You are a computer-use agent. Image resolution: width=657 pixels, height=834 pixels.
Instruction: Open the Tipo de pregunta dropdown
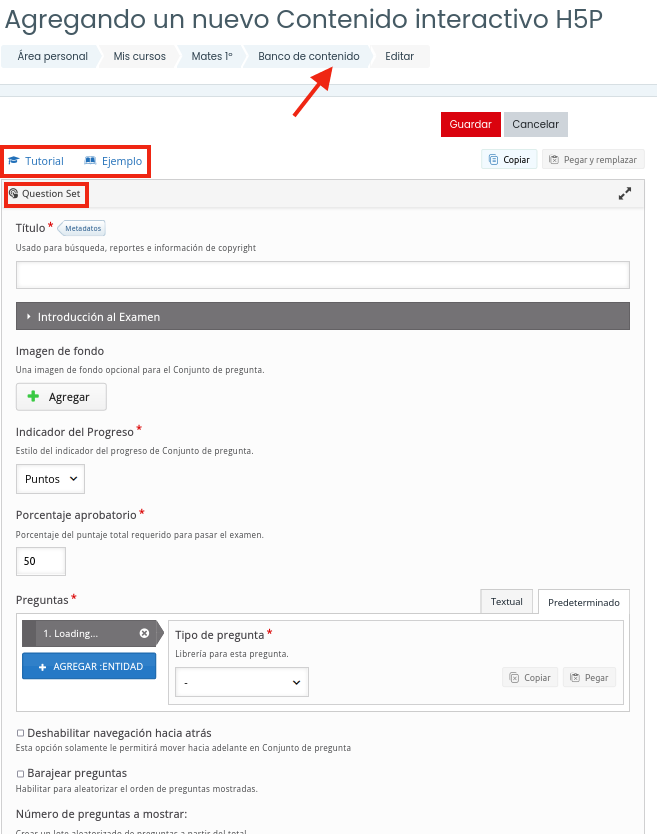click(242, 682)
